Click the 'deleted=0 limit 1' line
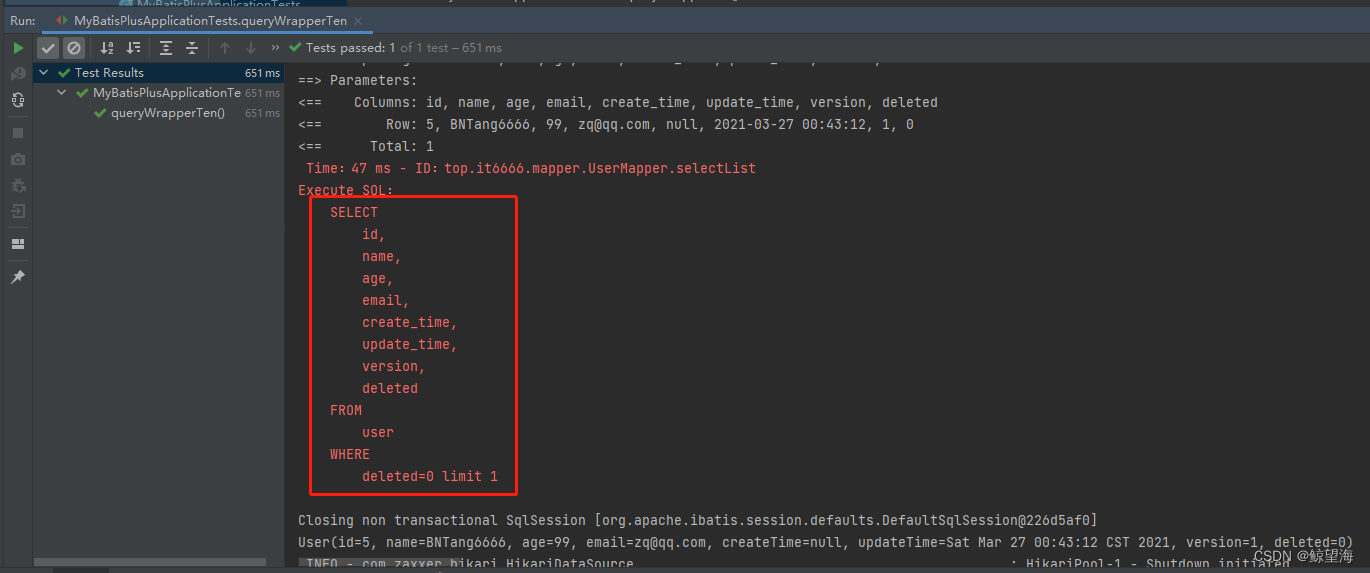1370x573 pixels. (430, 476)
